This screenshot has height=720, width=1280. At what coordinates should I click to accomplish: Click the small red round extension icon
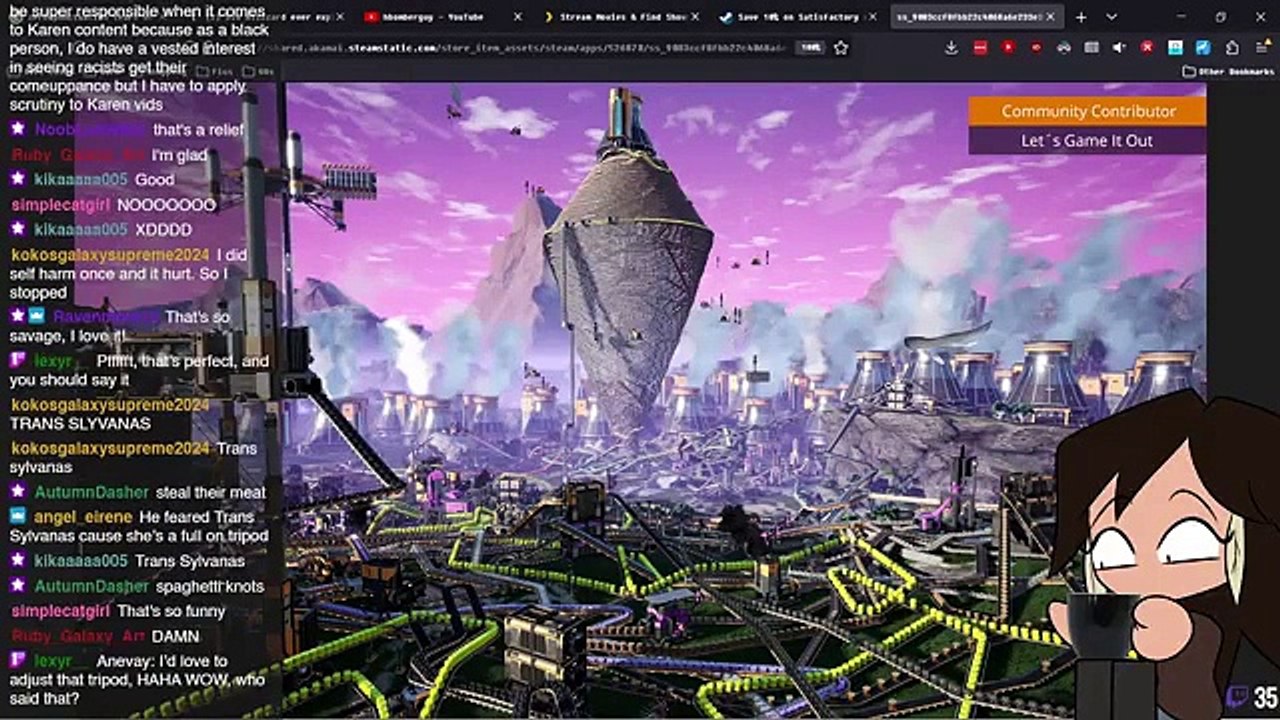pos(1036,47)
